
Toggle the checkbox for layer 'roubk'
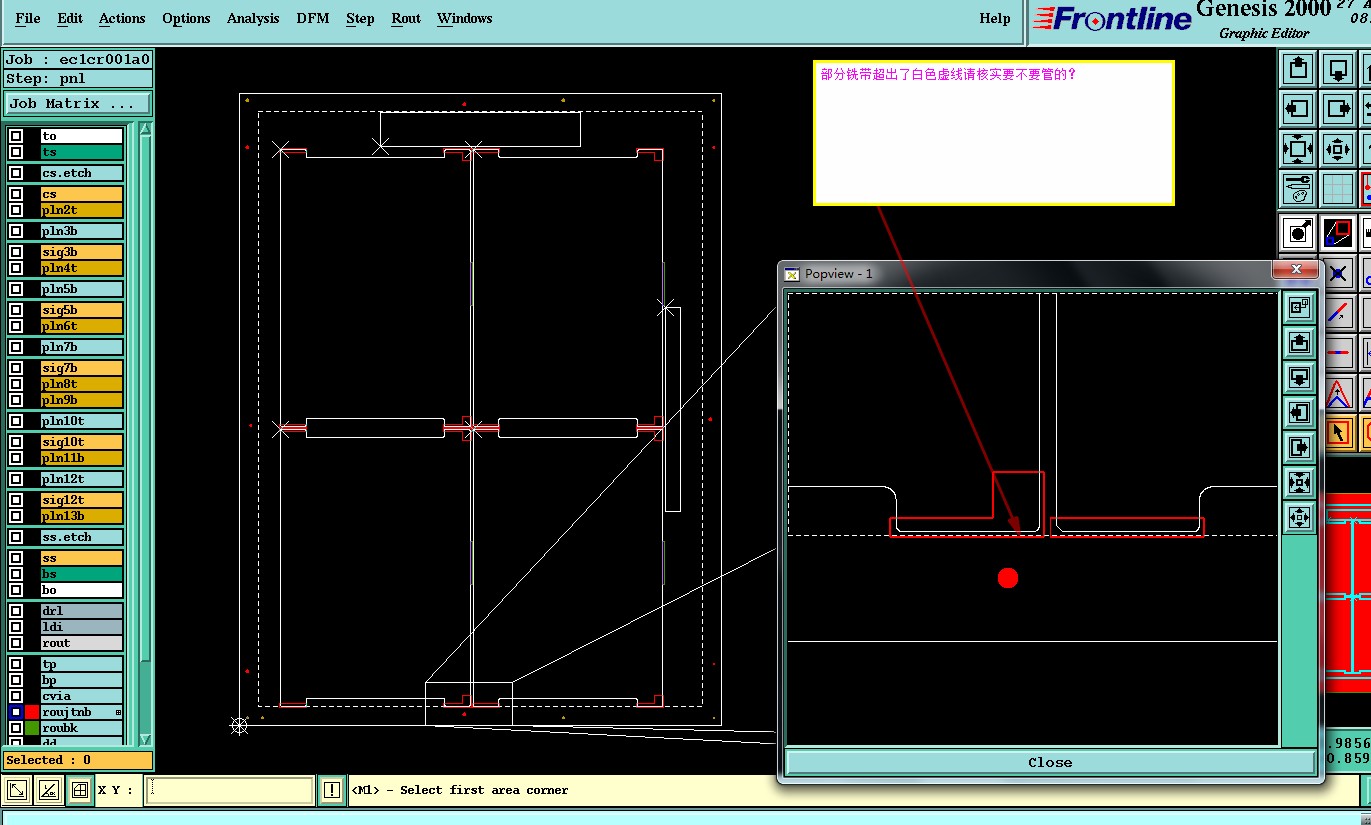coord(16,728)
